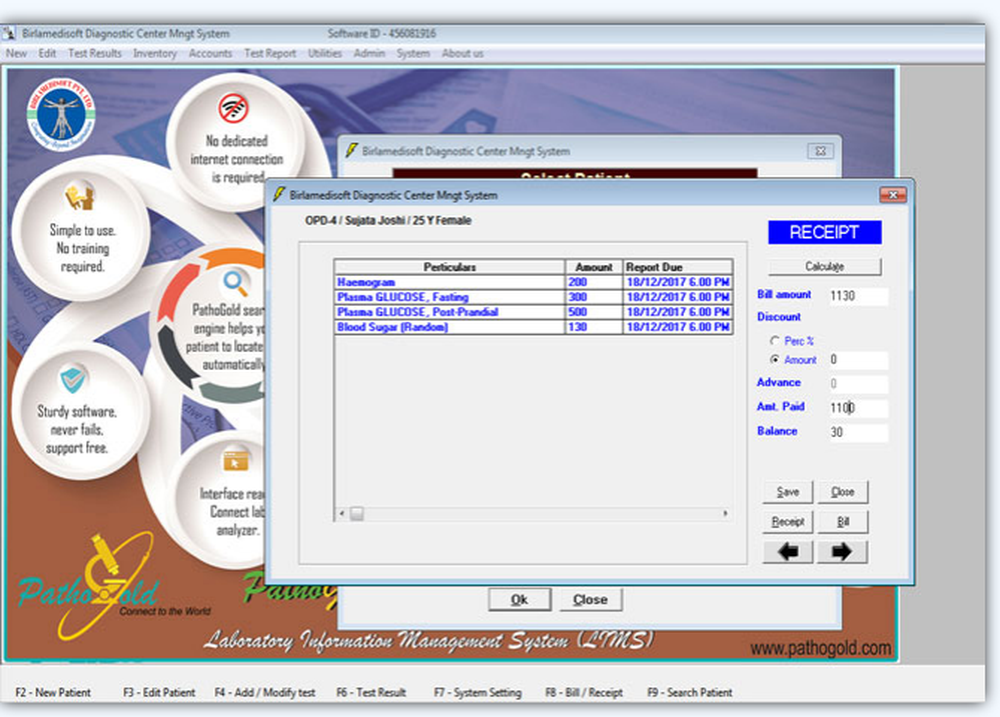Viewport: 1000px width, 717px height.
Task: Click the Birlamedisoft round logo
Action: 61,114
